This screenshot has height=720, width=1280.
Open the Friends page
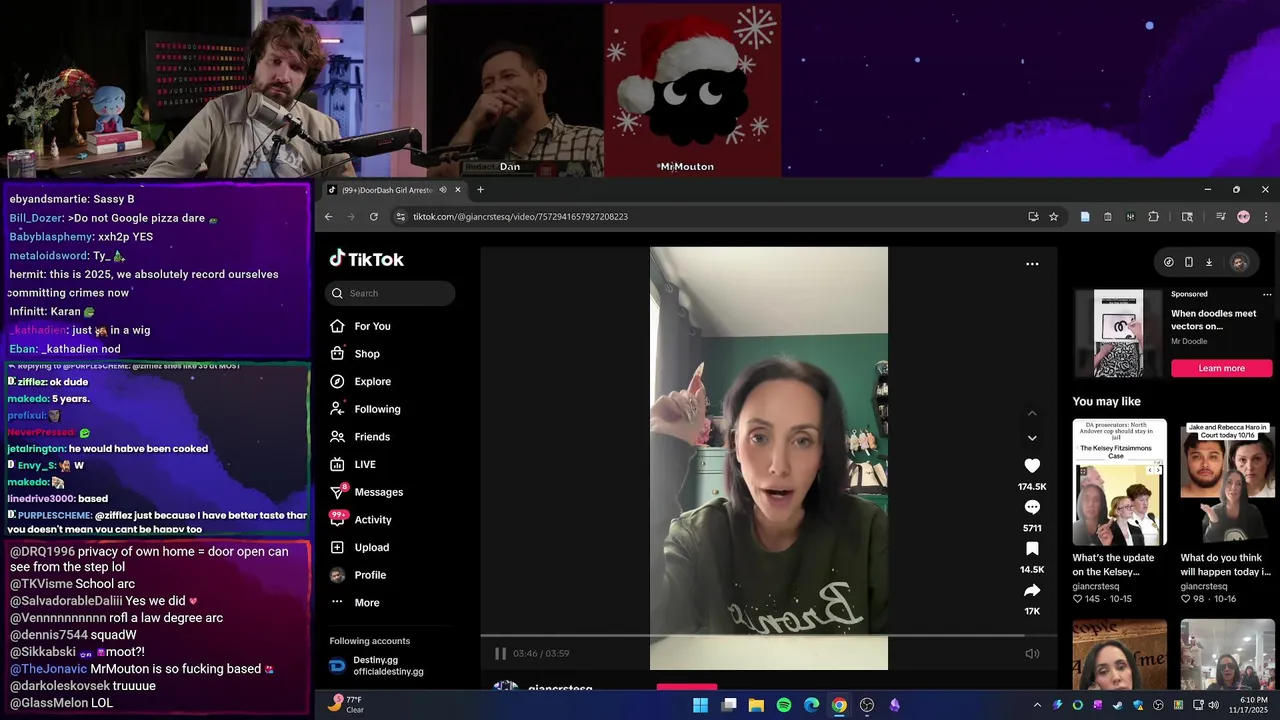point(361,437)
